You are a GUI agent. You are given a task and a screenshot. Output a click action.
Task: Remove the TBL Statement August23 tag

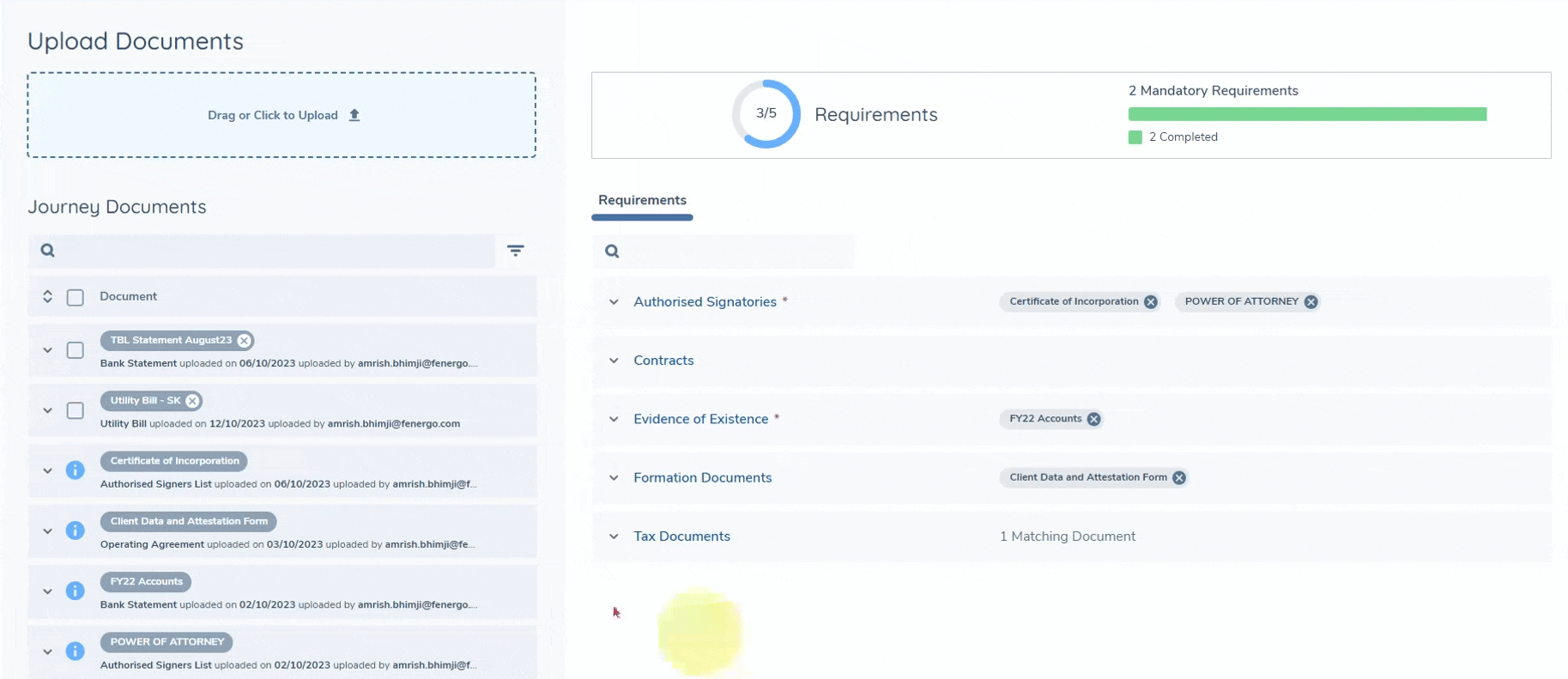pyautogui.click(x=245, y=341)
